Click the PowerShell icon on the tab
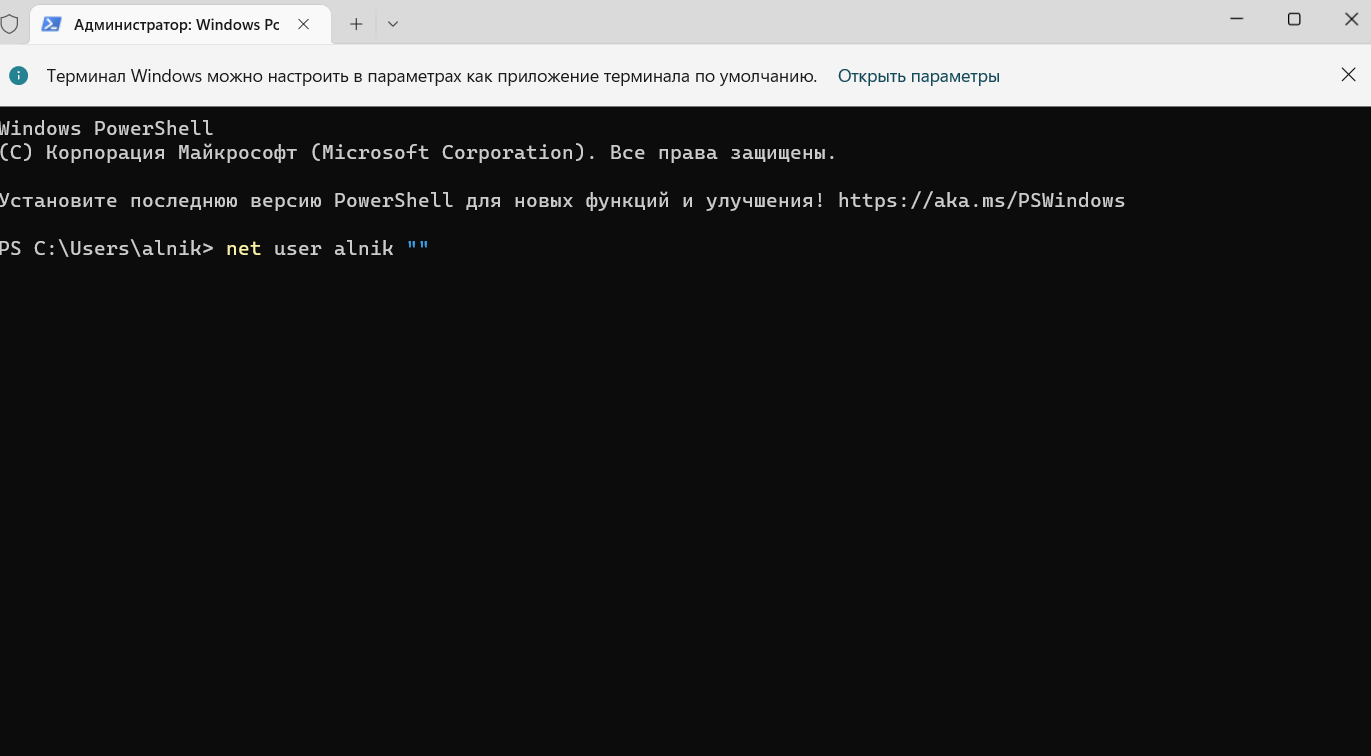 pyautogui.click(x=51, y=24)
